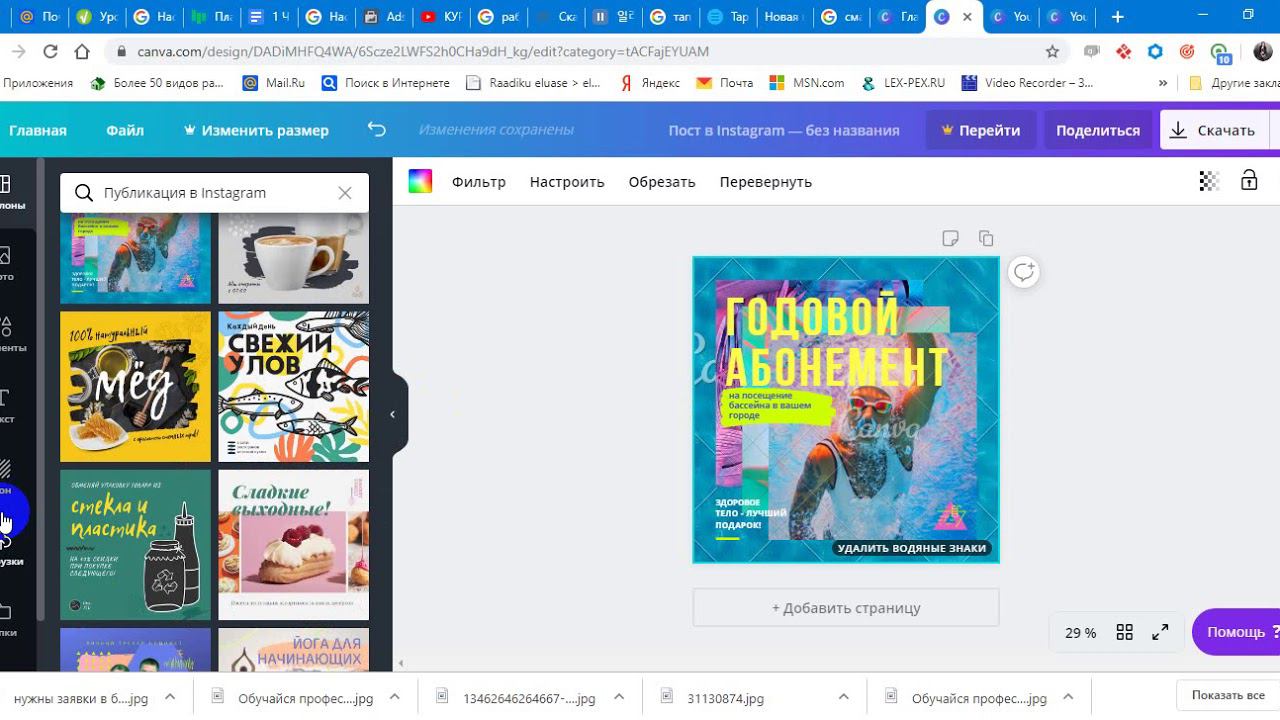Click the undo arrow icon
The height and width of the screenshot is (720, 1280).
(376, 130)
